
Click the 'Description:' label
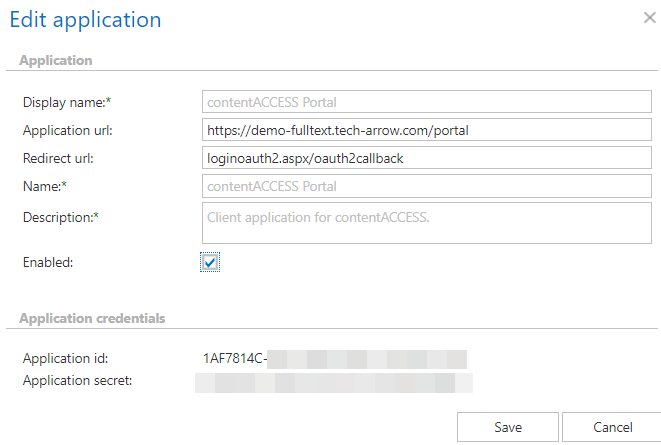point(59,214)
